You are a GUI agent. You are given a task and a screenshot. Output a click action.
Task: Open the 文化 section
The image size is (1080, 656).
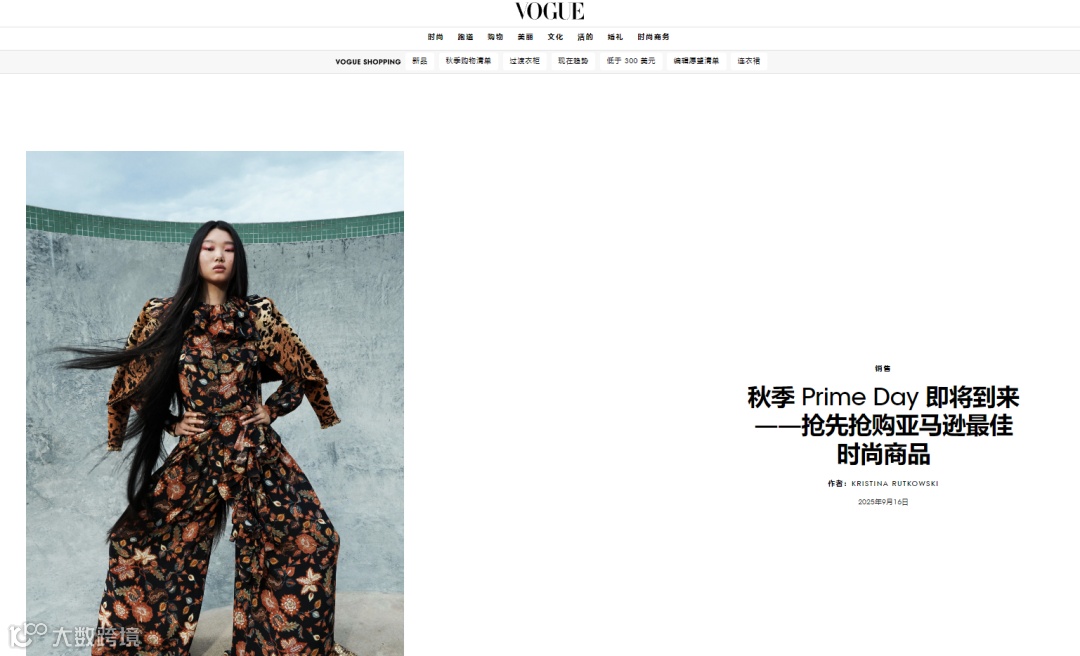point(555,37)
